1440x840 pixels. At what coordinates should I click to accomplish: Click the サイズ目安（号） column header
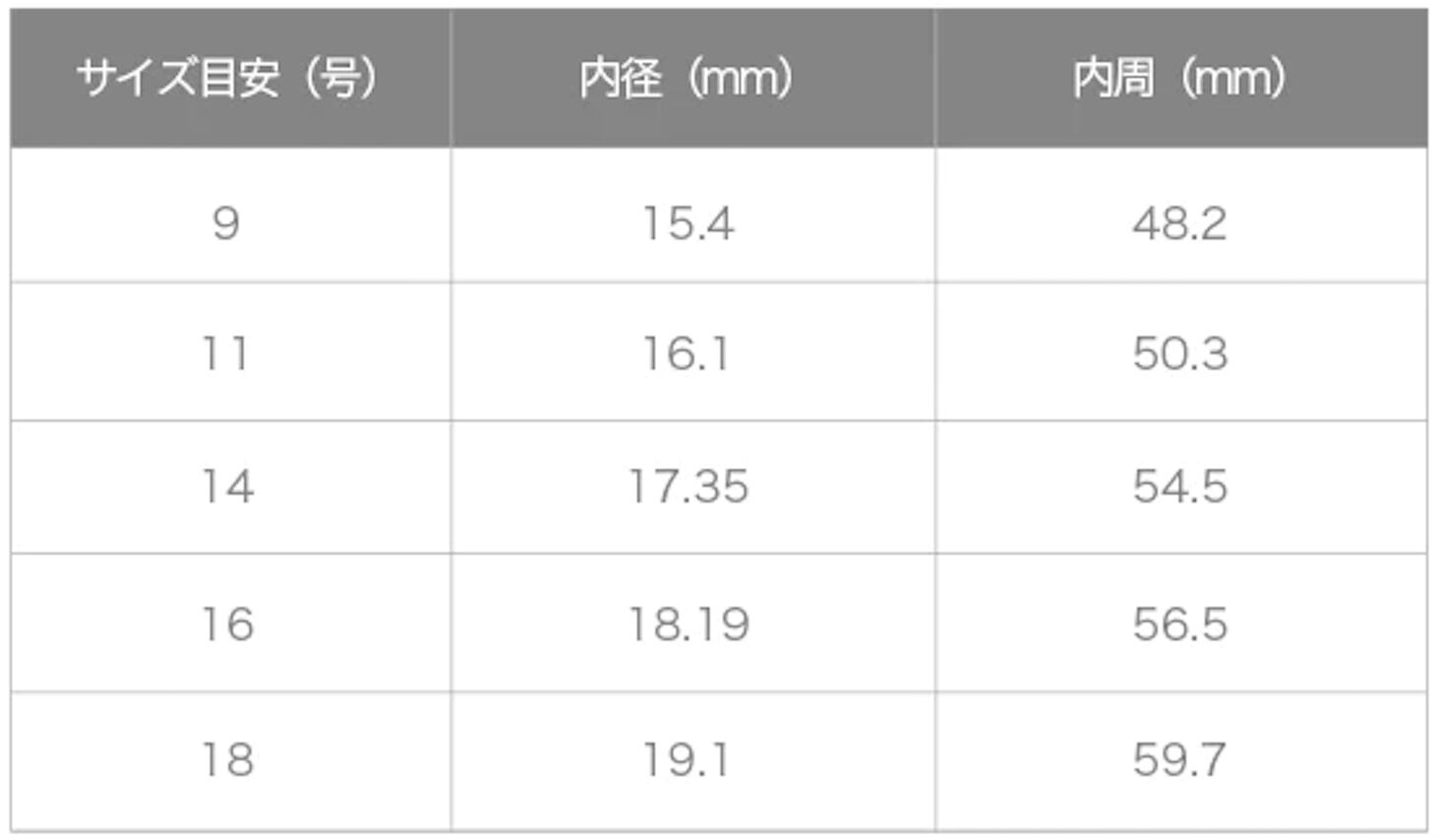230,79
